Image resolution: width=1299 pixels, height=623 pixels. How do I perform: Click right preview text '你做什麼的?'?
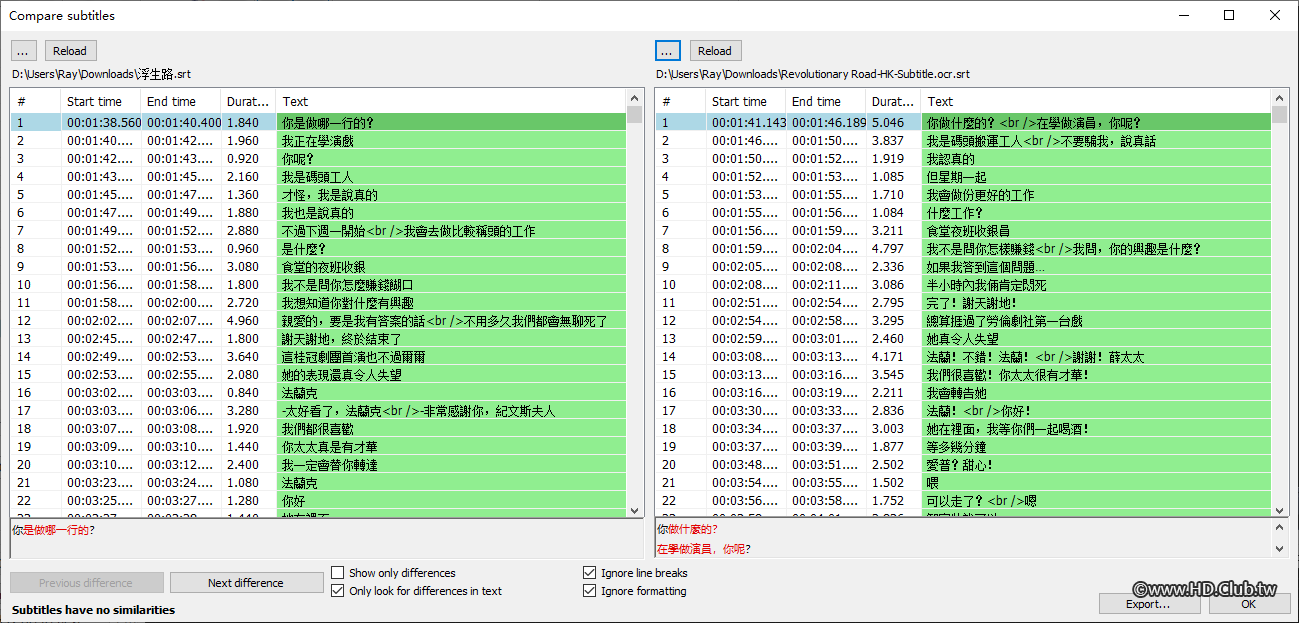coord(687,529)
